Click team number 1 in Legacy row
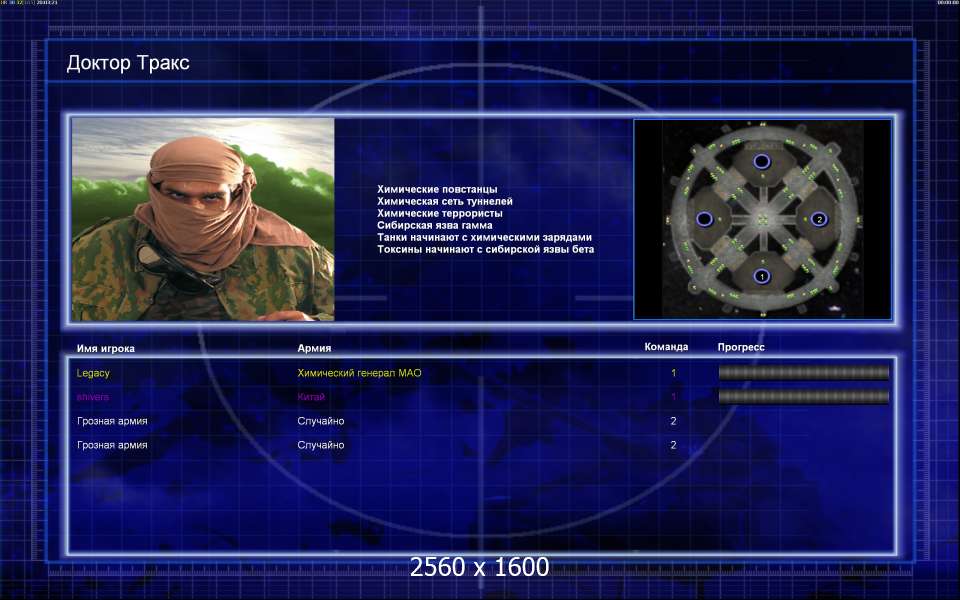Viewport: 960px width, 600px height. click(673, 373)
